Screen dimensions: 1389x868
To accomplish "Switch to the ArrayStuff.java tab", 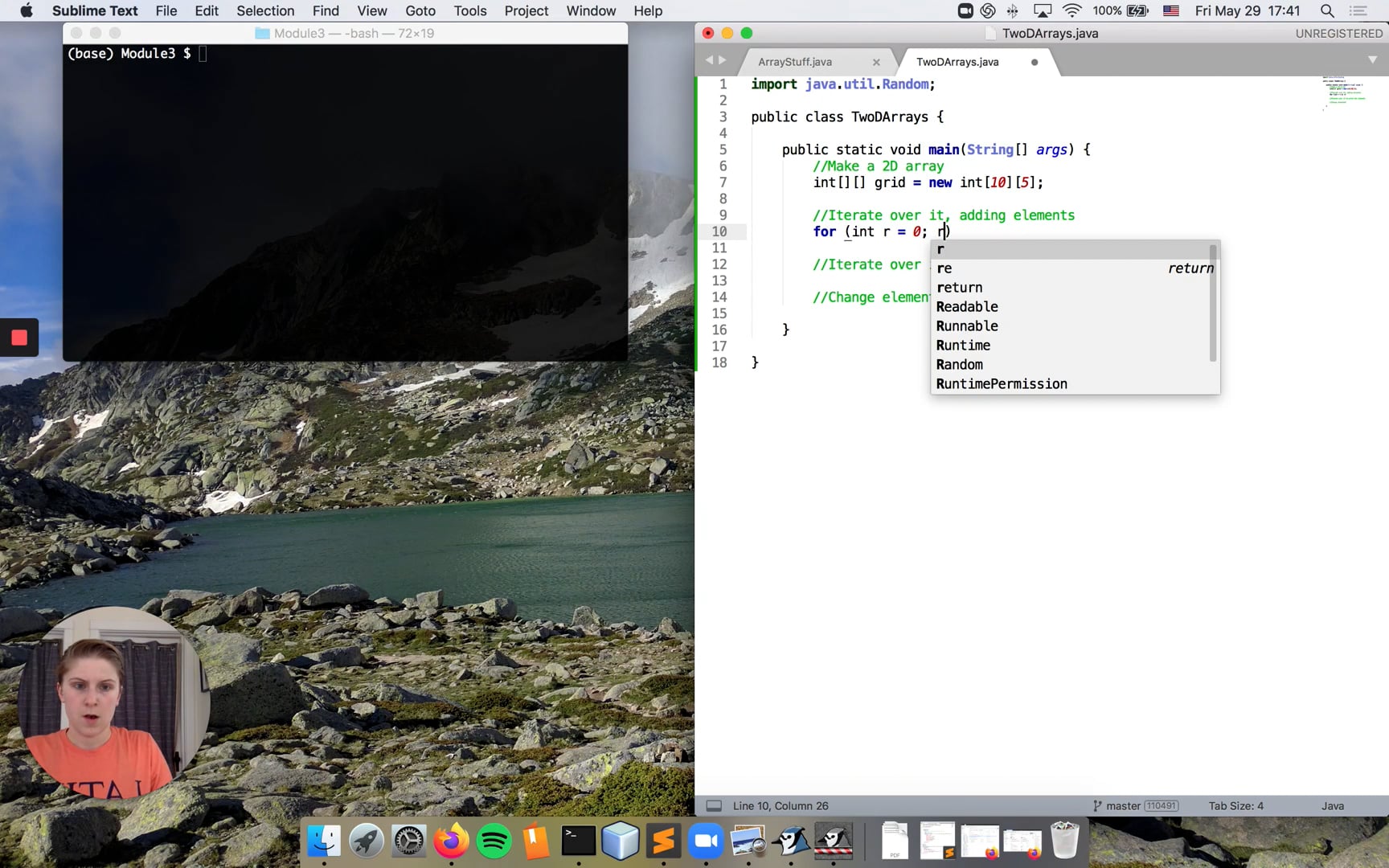I will coord(796,61).
